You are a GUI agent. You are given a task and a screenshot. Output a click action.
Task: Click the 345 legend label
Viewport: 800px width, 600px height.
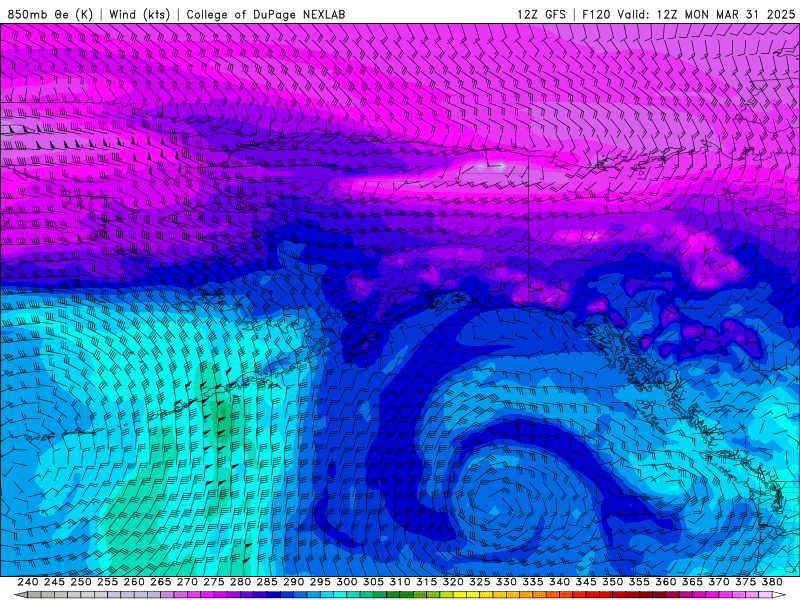586,582
